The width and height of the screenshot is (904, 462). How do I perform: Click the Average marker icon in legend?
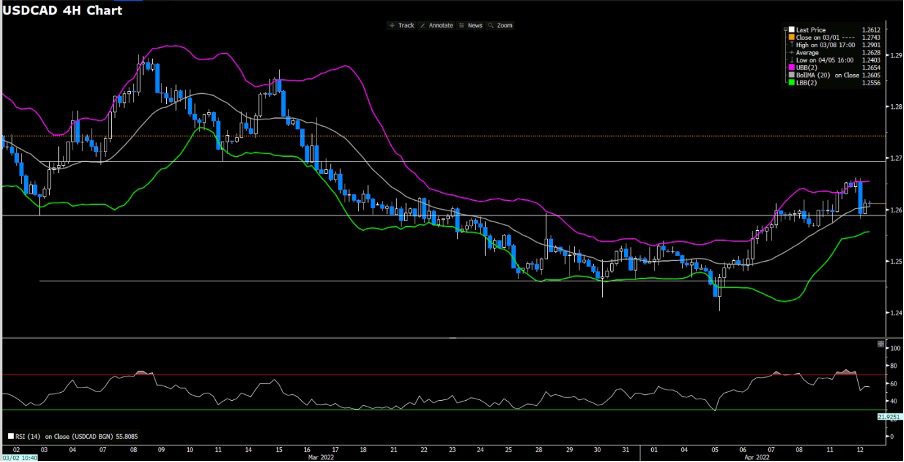coord(792,52)
